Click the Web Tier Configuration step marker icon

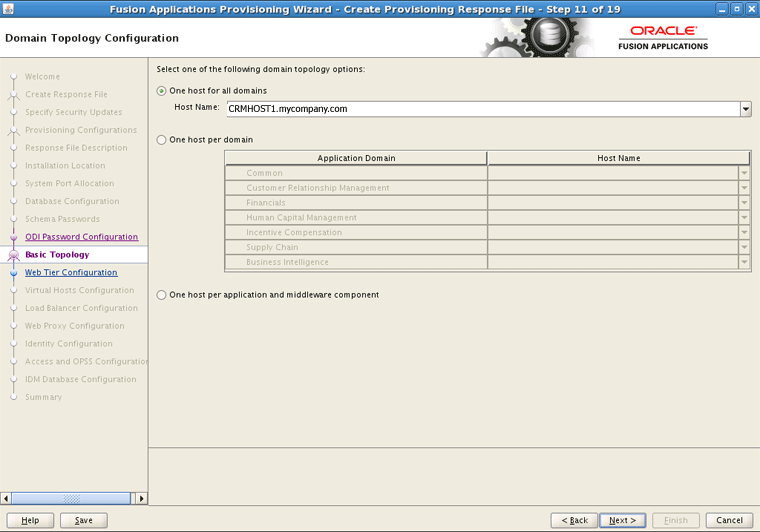(x=14, y=273)
